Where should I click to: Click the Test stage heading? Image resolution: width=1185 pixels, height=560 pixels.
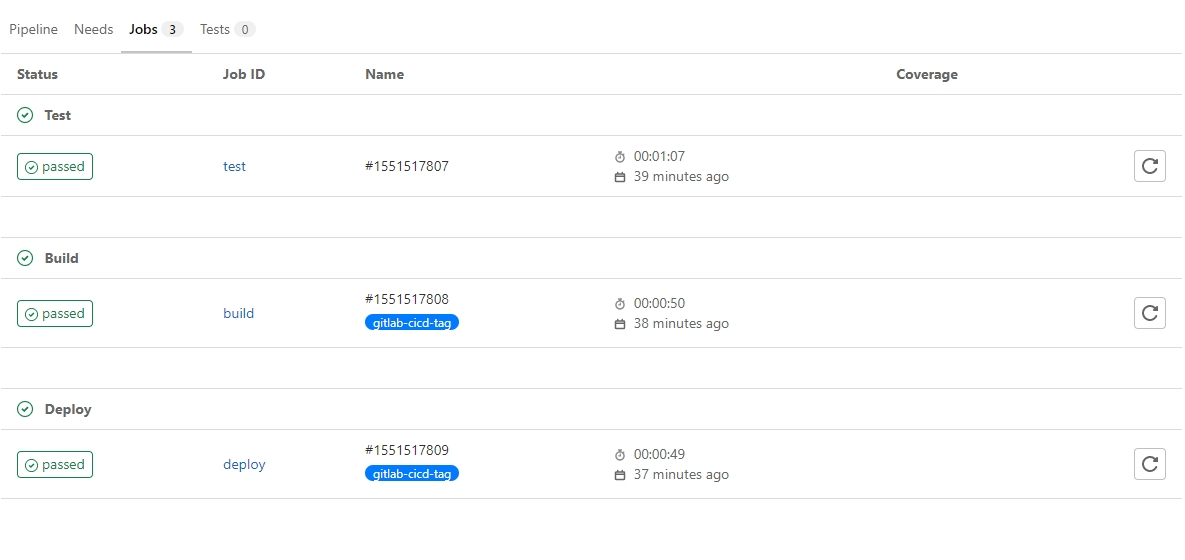[x=57, y=115]
